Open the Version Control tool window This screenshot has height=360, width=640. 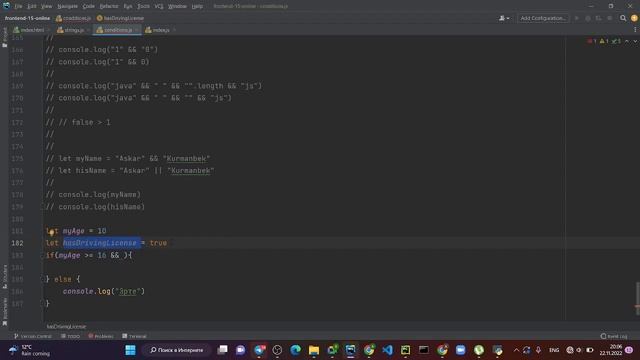(33, 336)
